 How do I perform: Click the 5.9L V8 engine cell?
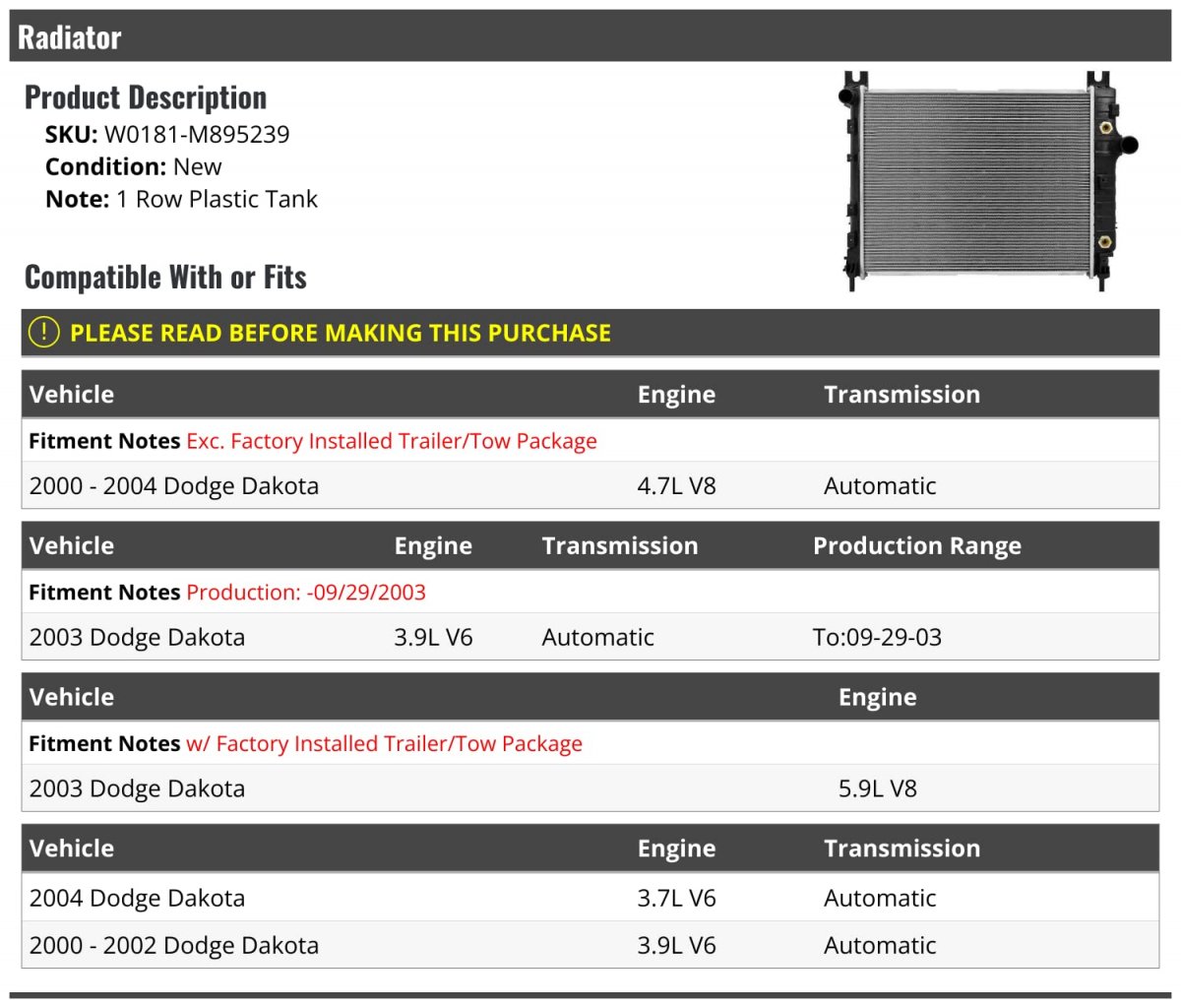point(877,789)
